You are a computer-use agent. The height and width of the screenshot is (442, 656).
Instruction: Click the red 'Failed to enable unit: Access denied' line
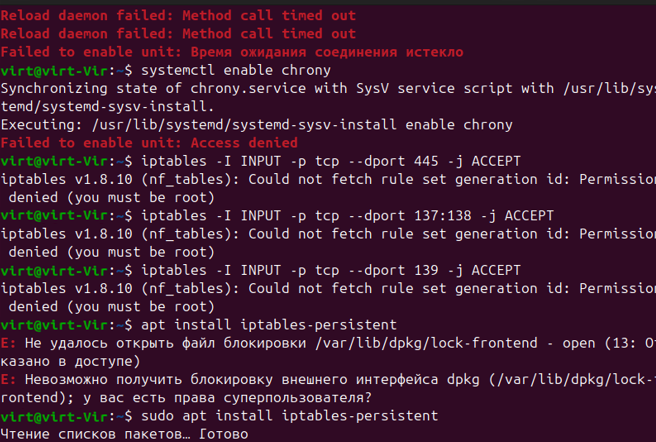click(x=149, y=143)
